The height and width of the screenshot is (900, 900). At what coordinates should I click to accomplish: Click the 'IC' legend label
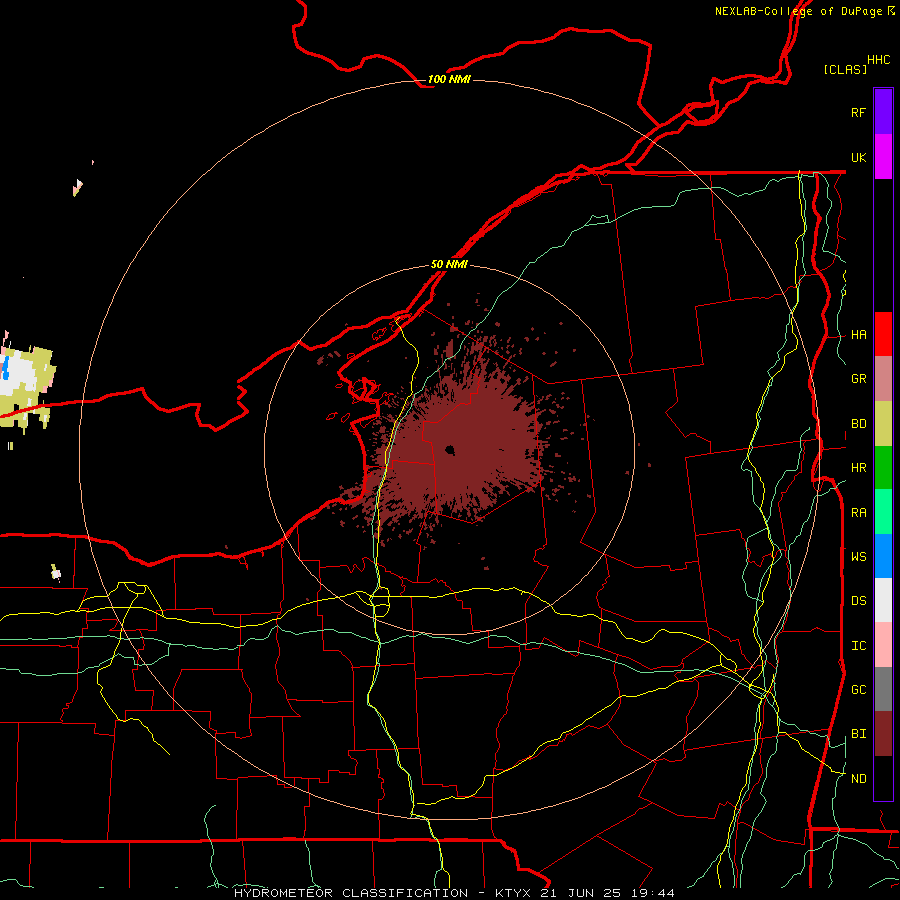pos(858,646)
